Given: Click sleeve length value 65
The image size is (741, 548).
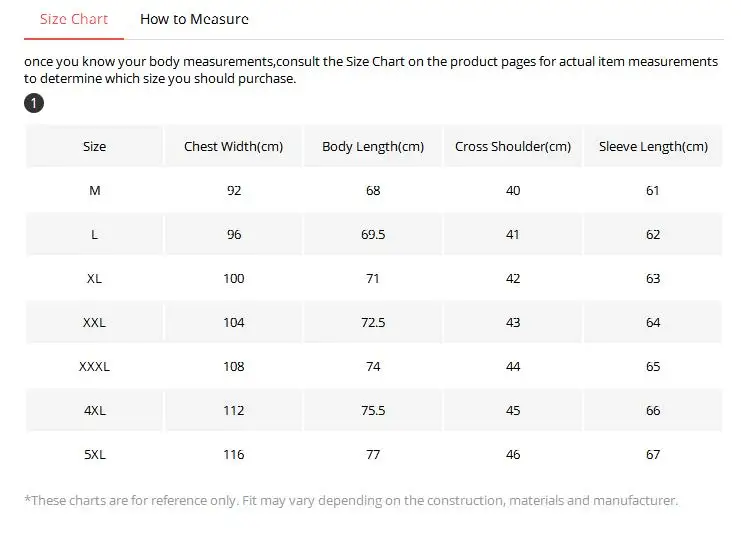Looking at the screenshot, I should click(x=653, y=366).
